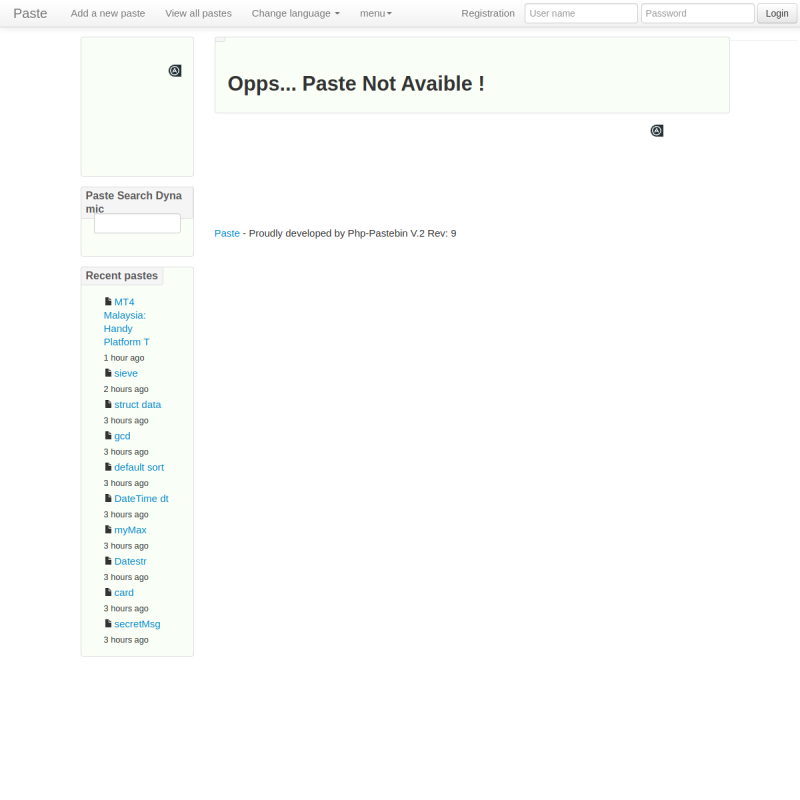Image resolution: width=800 pixels, height=800 pixels.
Task: Click the '1 hour ago' timestamp
Action: coord(124,358)
